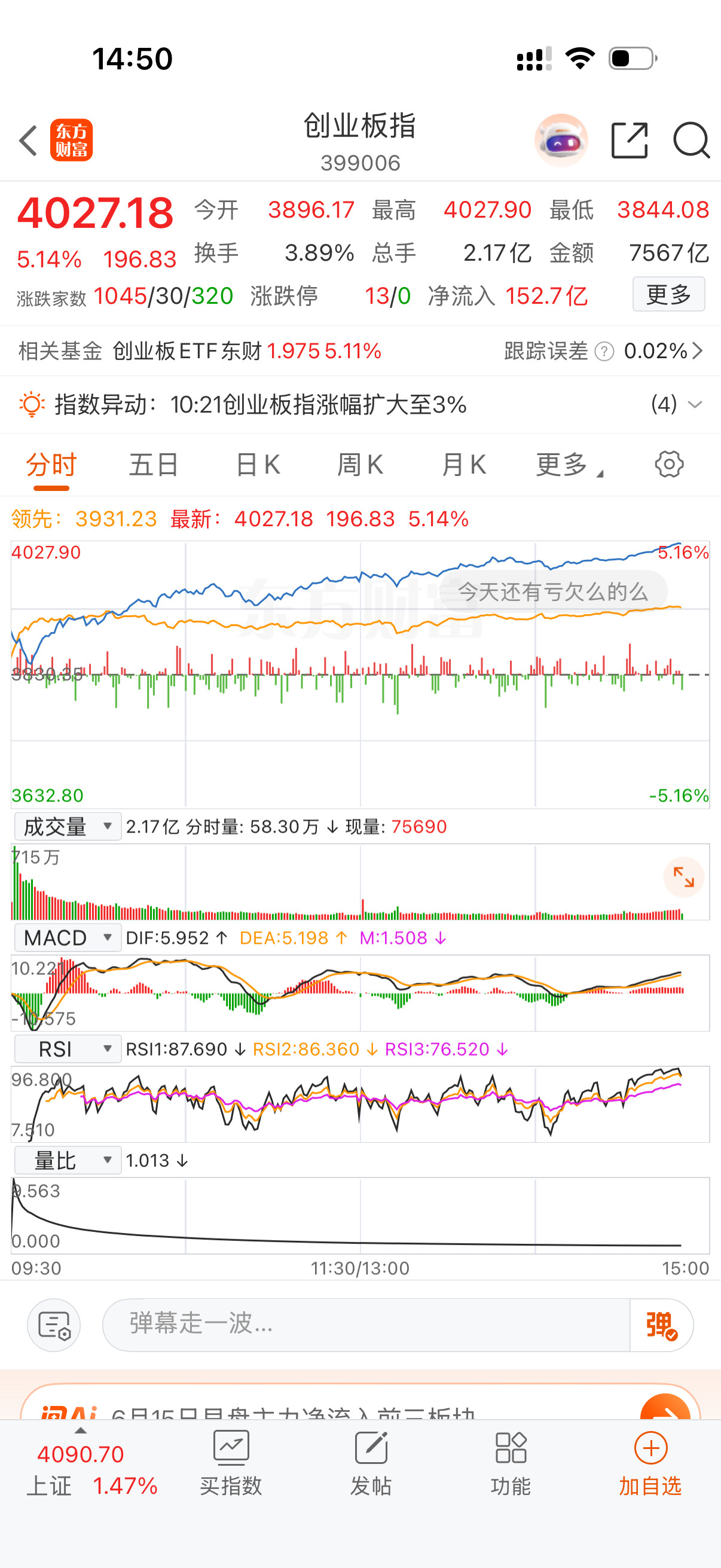The width and height of the screenshot is (721, 1568).
Task: Open the MACD indicator dropdown
Action: [x=68, y=938]
